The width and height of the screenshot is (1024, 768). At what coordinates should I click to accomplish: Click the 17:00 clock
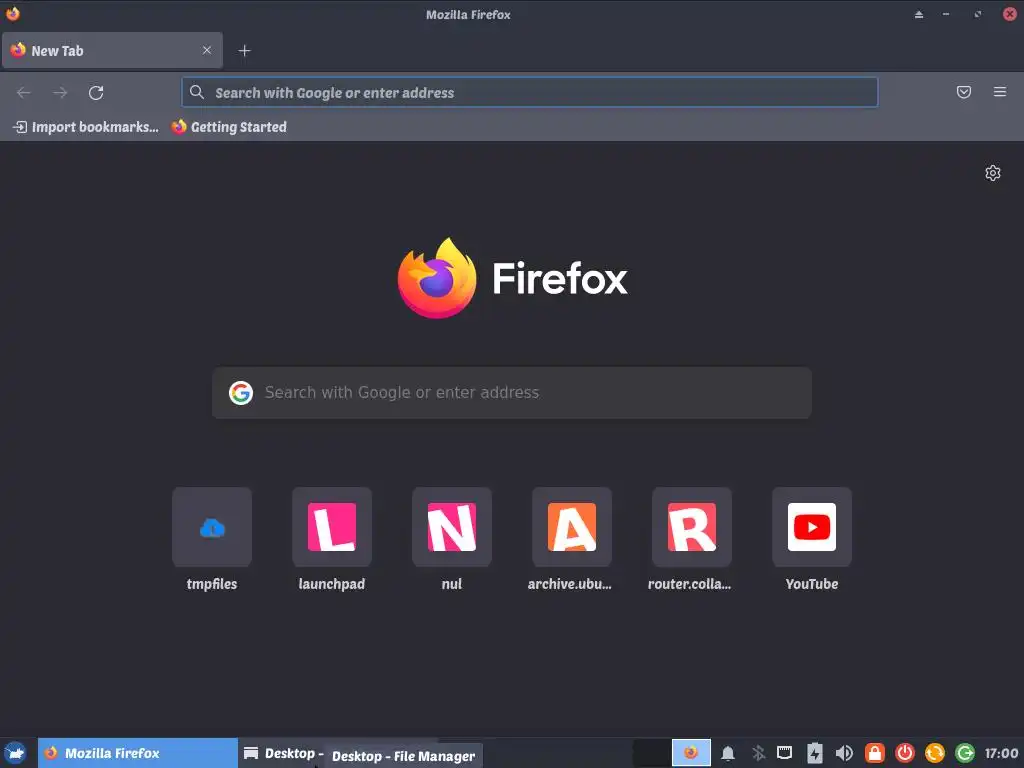point(1001,753)
